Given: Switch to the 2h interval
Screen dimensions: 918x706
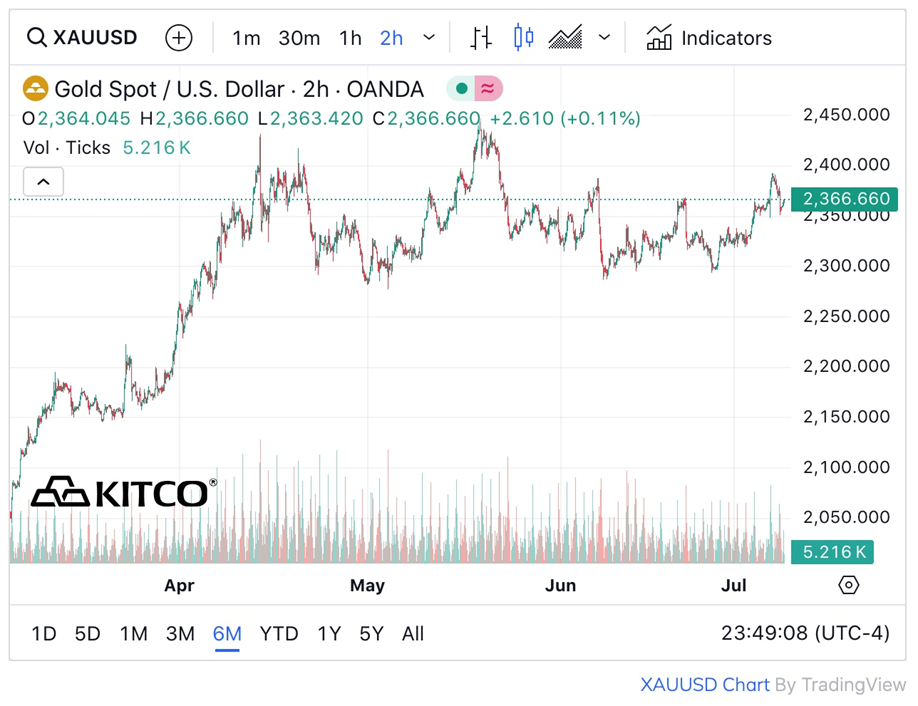Looking at the screenshot, I should (391, 38).
